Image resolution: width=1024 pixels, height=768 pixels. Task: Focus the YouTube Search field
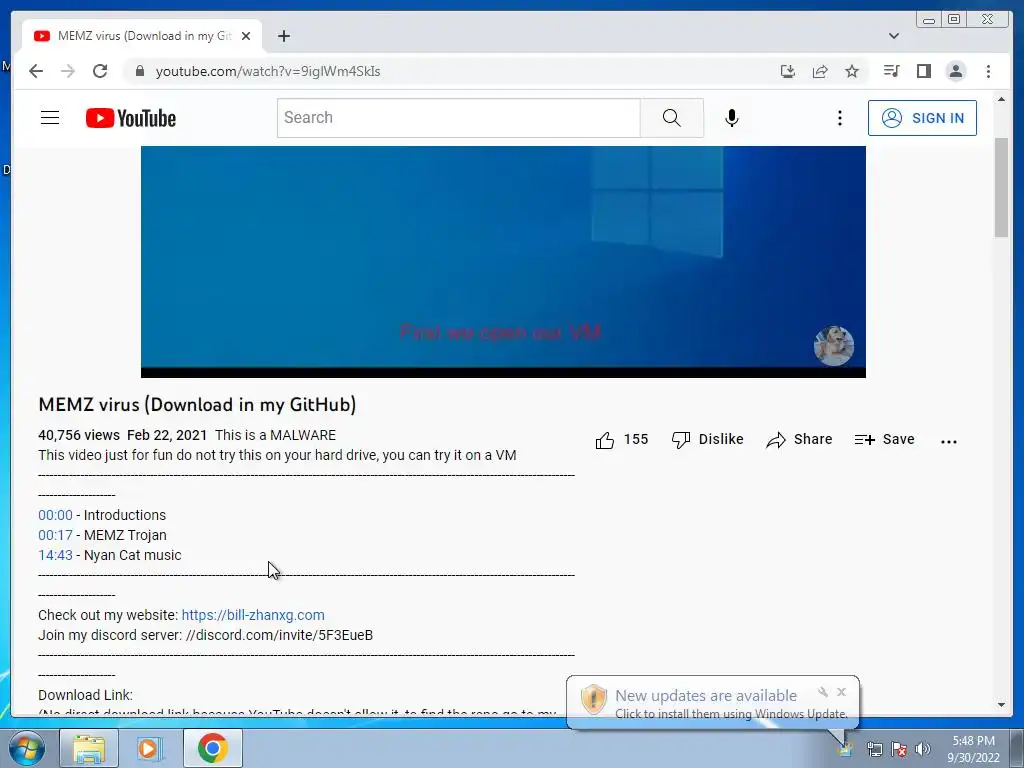tap(458, 118)
